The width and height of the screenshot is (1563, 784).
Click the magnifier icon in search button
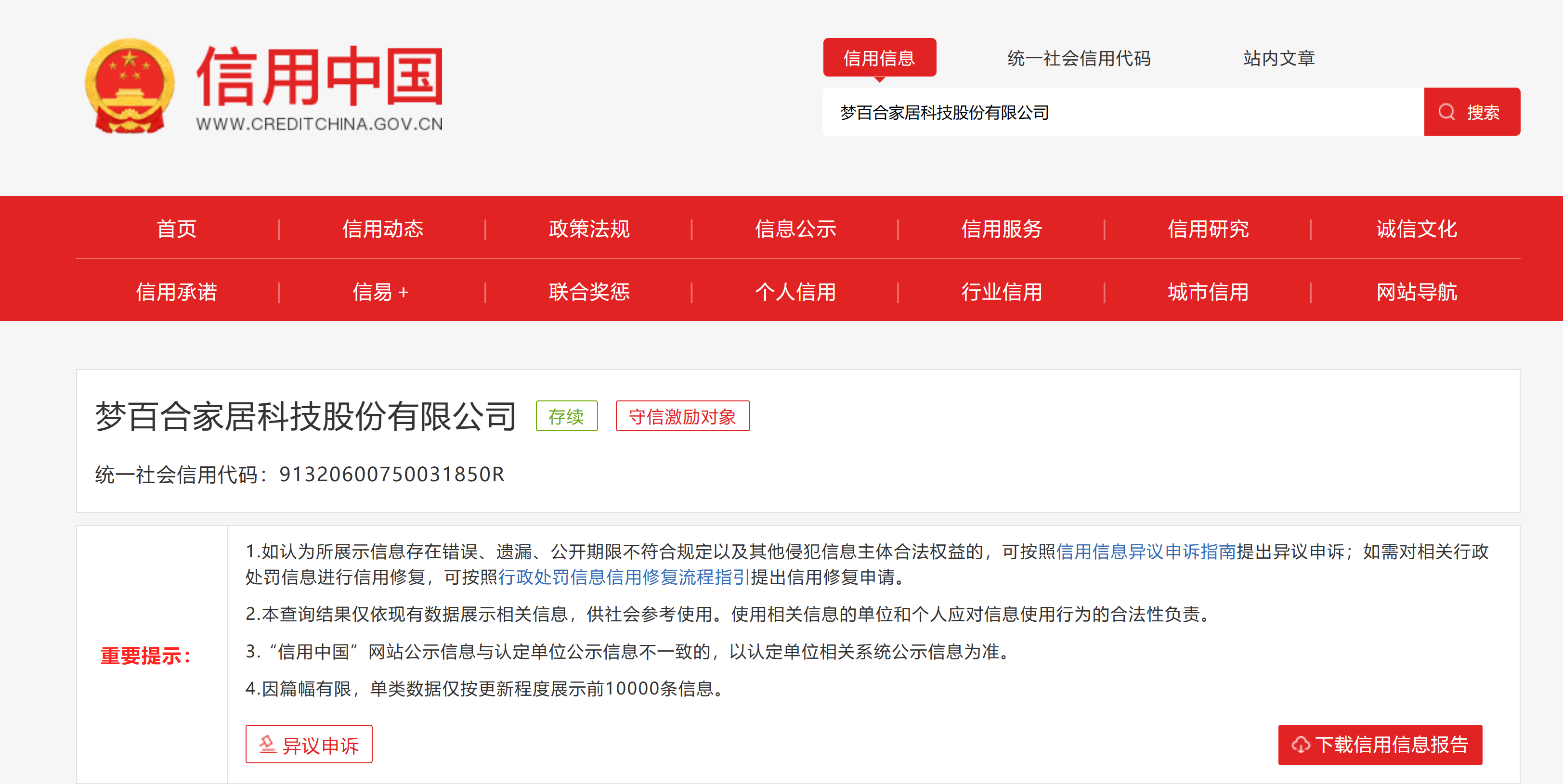tap(1446, 112)
